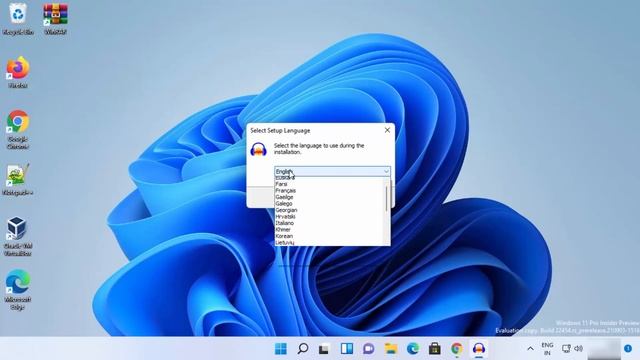Image resolution: width=640 pixels, height=360 pixels.
Task: Open the Widgets panel from taskbar
Action: (x=347, y=349)
